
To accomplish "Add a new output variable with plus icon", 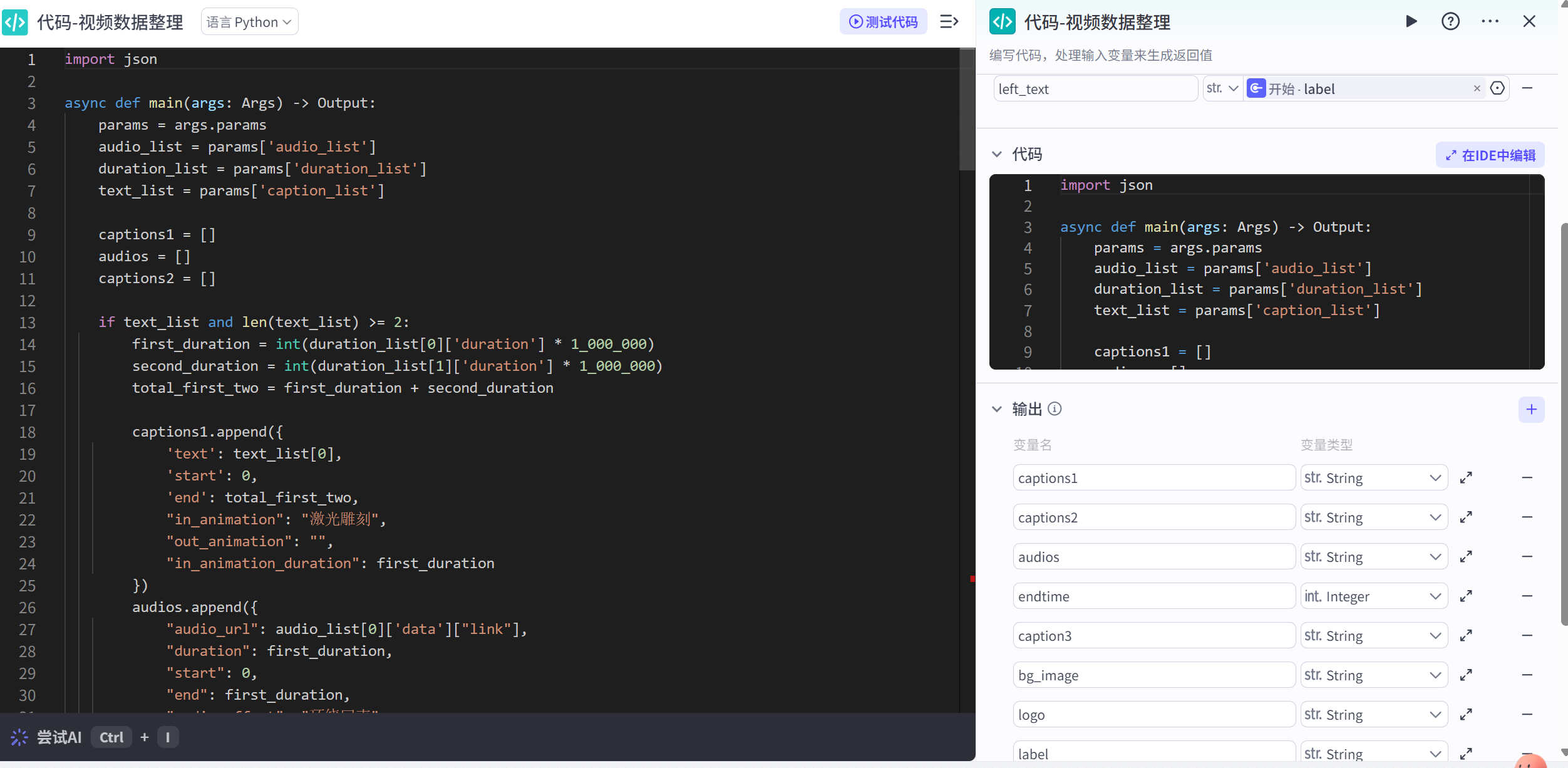I will tap(1531, 410).
